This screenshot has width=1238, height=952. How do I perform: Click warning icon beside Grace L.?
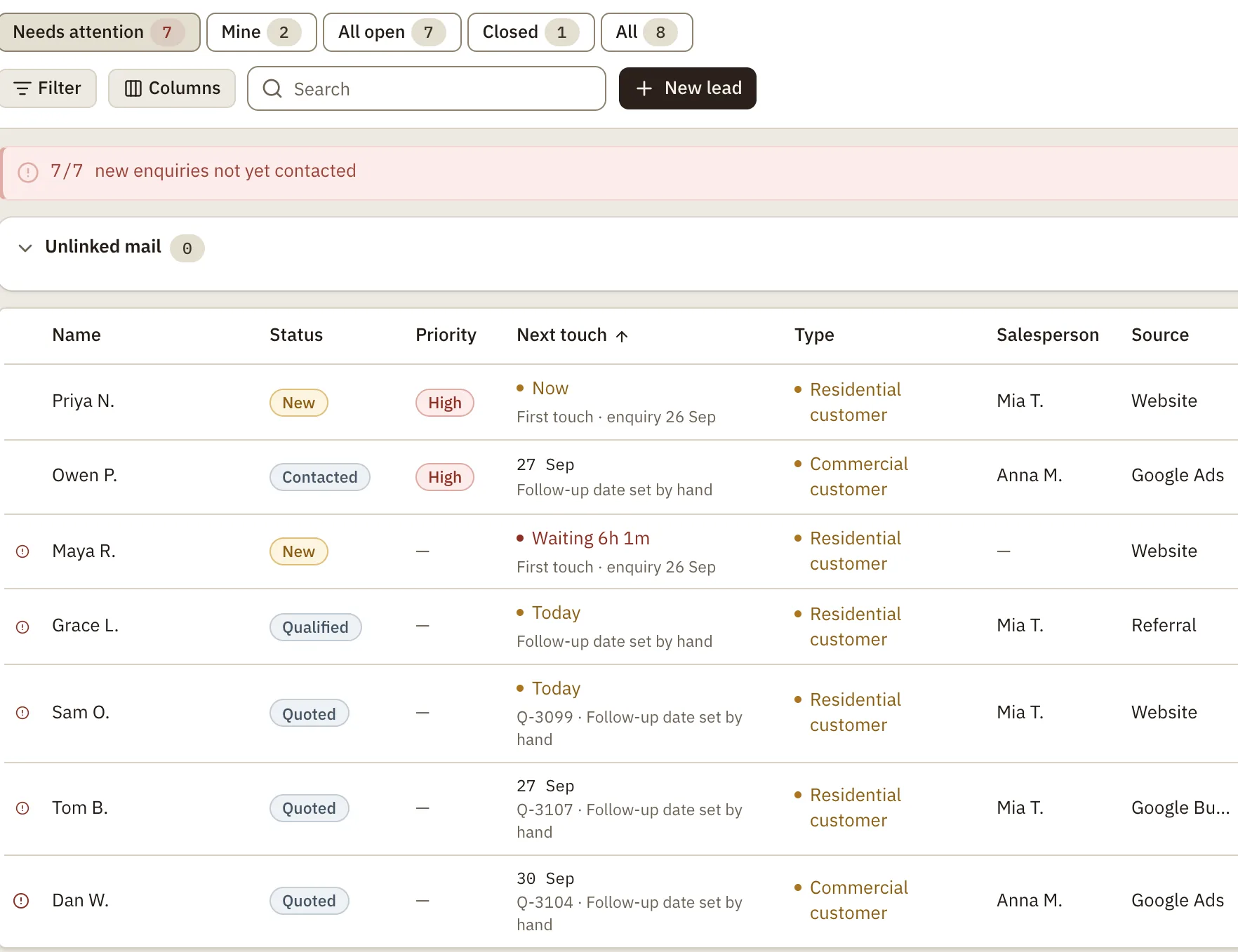(22, 626)
